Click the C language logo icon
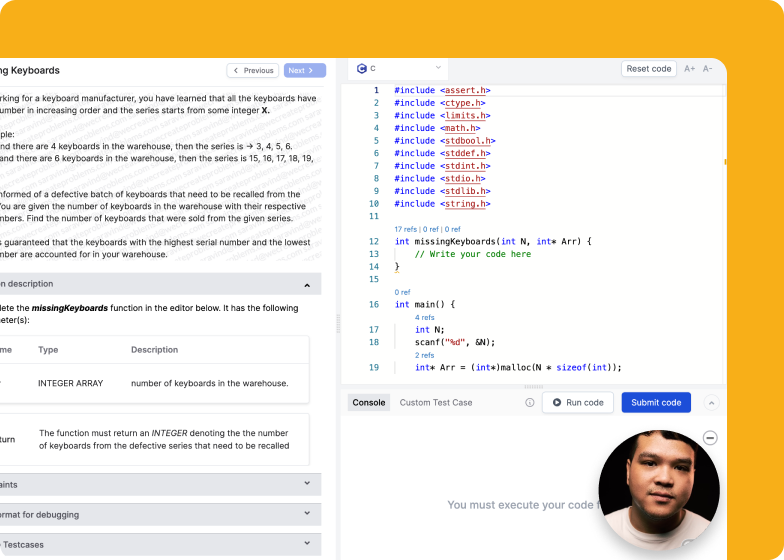The image size is (784, 560). tap(361, 69)
